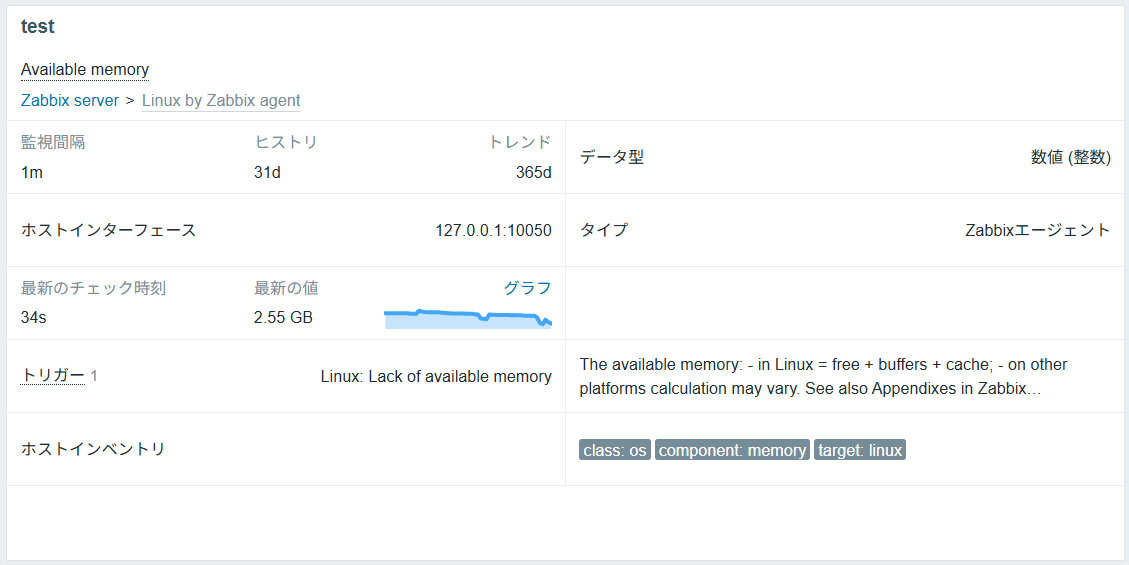The height and width of the screenshot is (565, 1129).
Task: Click the Zabbixエージェント type value
Action: pos(1038,230)
